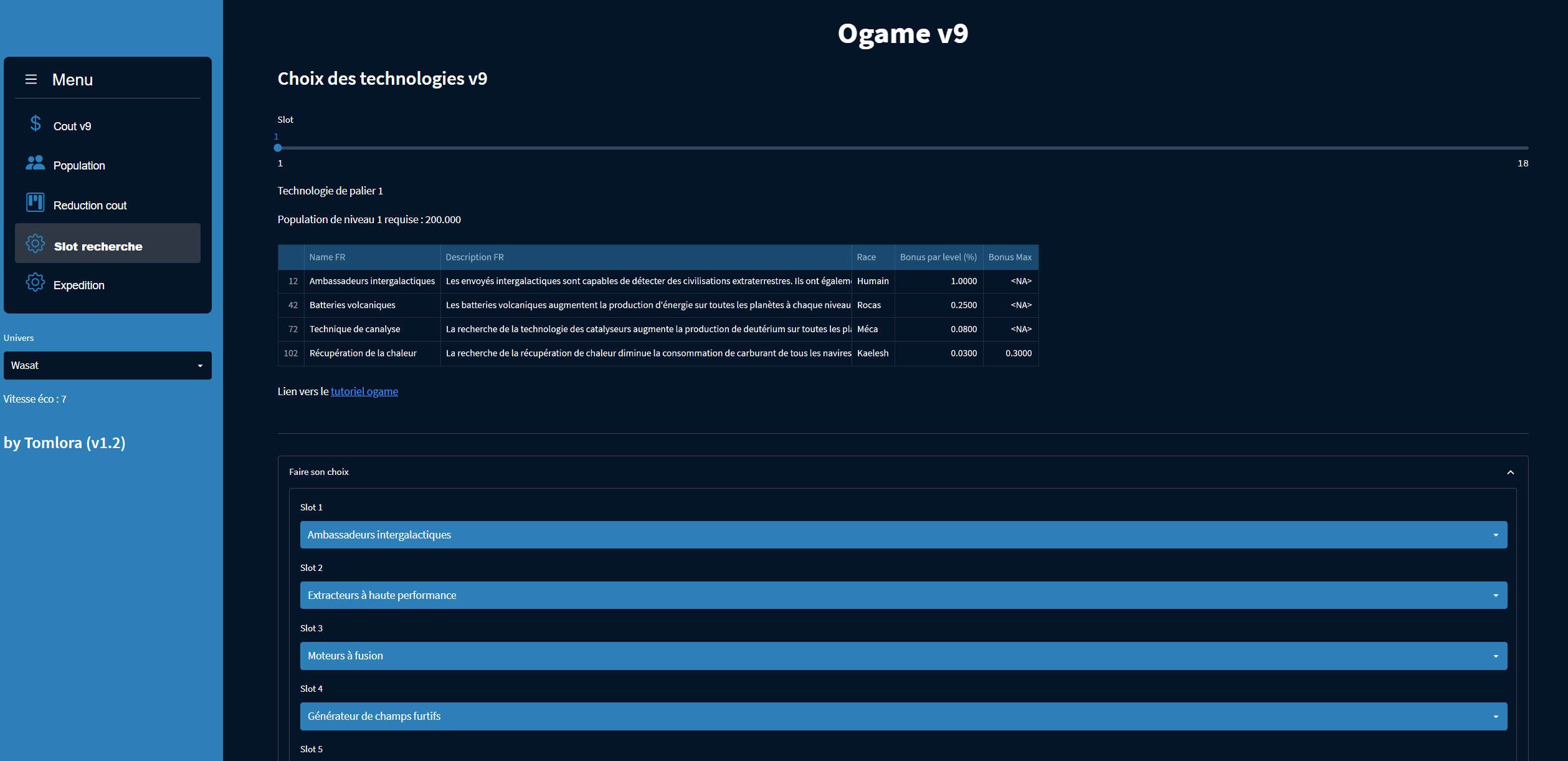Click the Ogame v9 title
The height and width of the screenshot is (761, 1568).
pos(903,33)
